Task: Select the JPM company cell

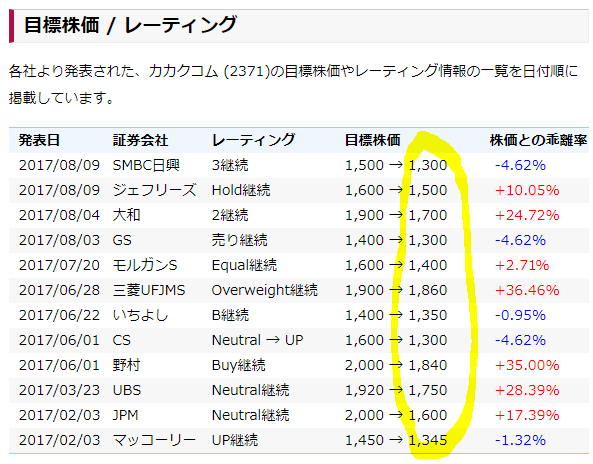Action: click(x=126, y=415)
